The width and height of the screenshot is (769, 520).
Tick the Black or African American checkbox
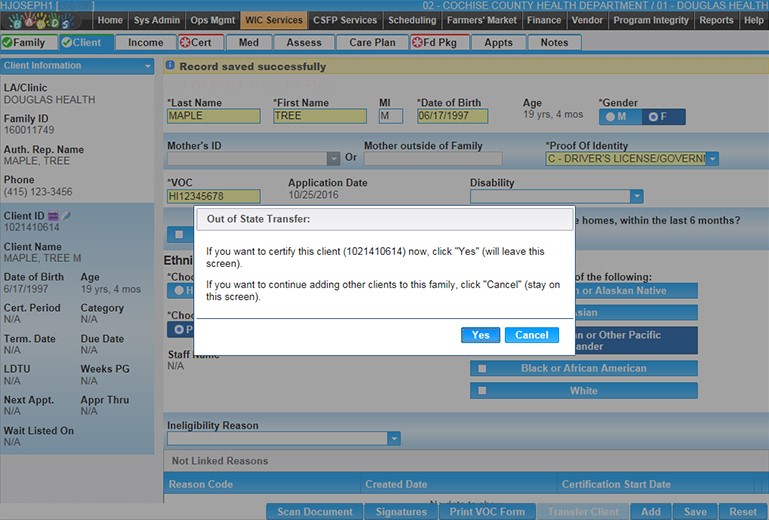click(482, 368)
